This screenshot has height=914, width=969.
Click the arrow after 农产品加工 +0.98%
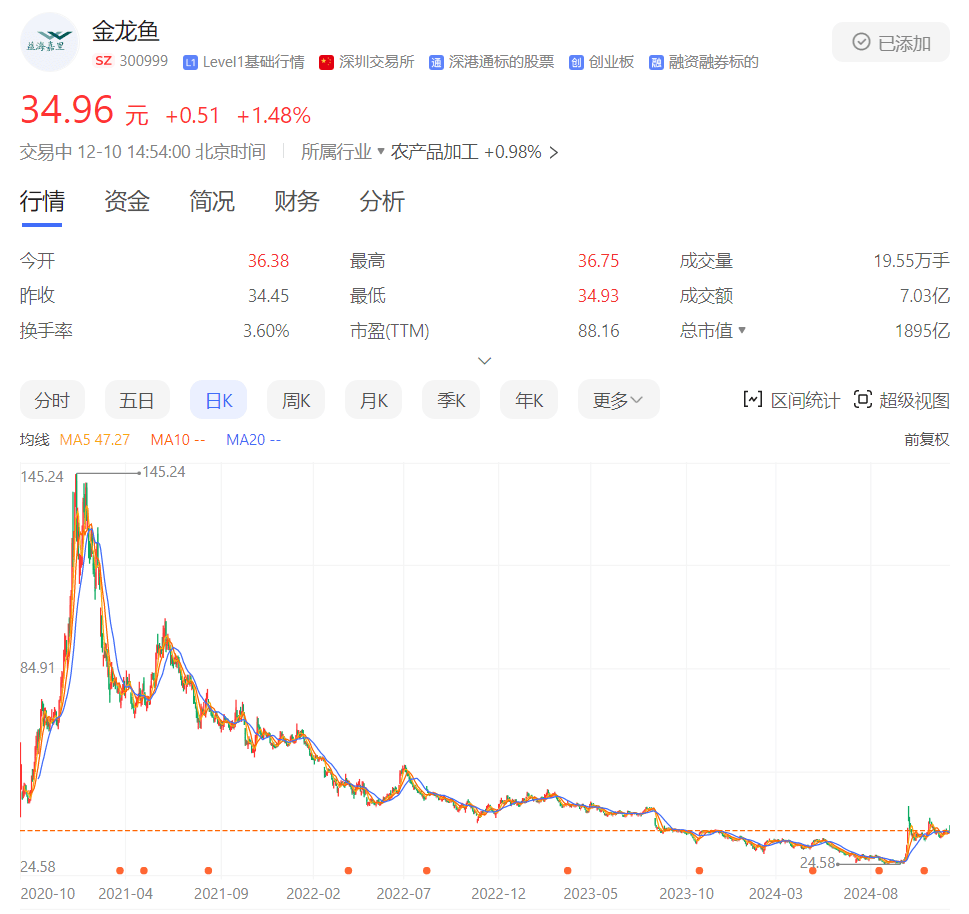(554, 152)
